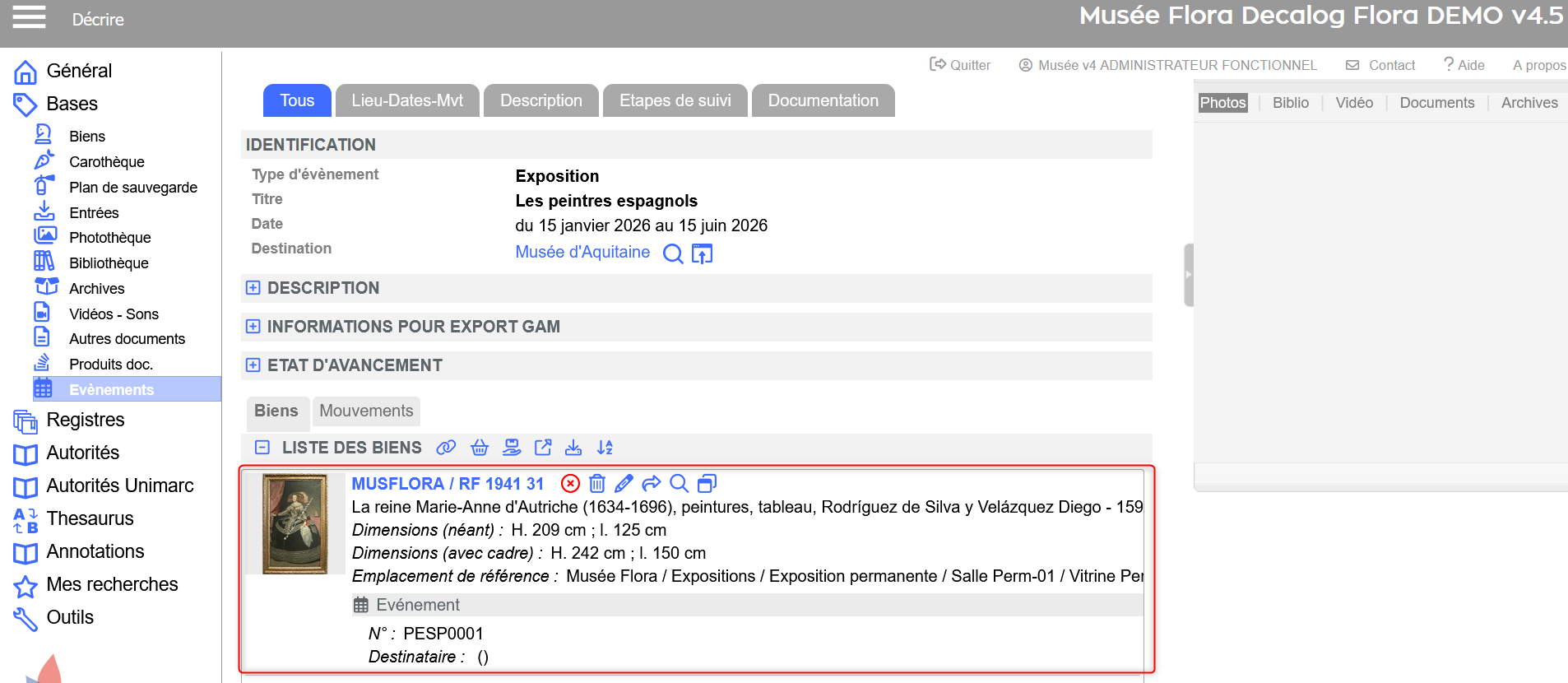Click the MUSFLORA / RF 1941 31 link
Image resolution: width=1568 pixels, height=683 pixels.
448,484
